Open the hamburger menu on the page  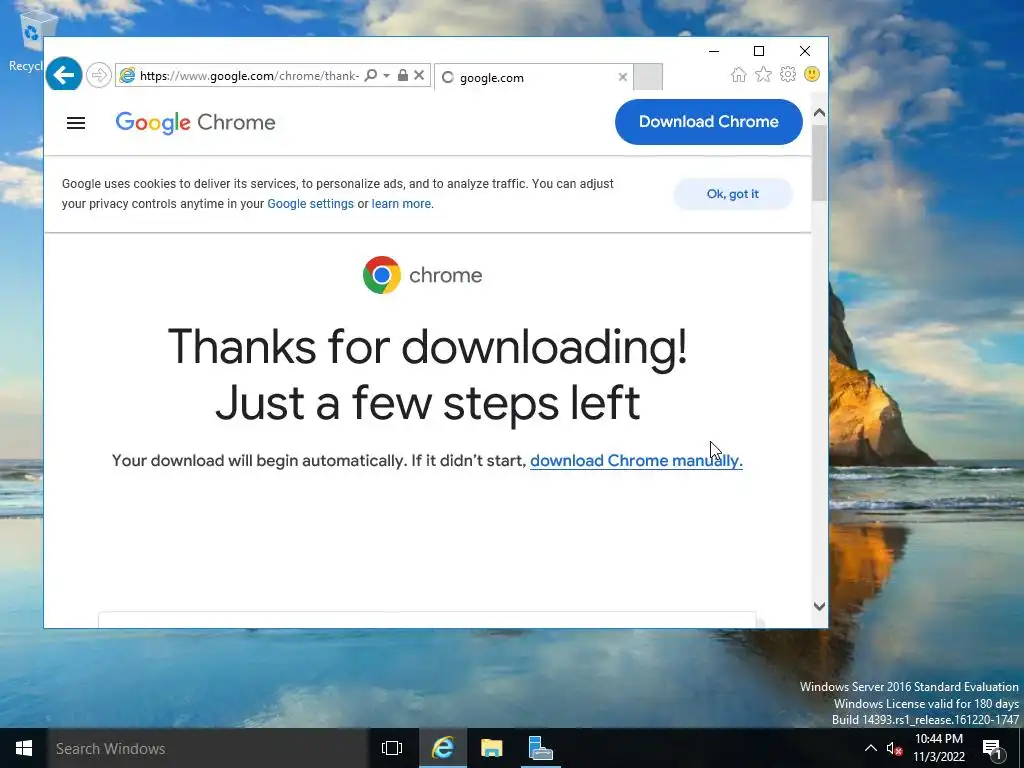pos(76,123)
